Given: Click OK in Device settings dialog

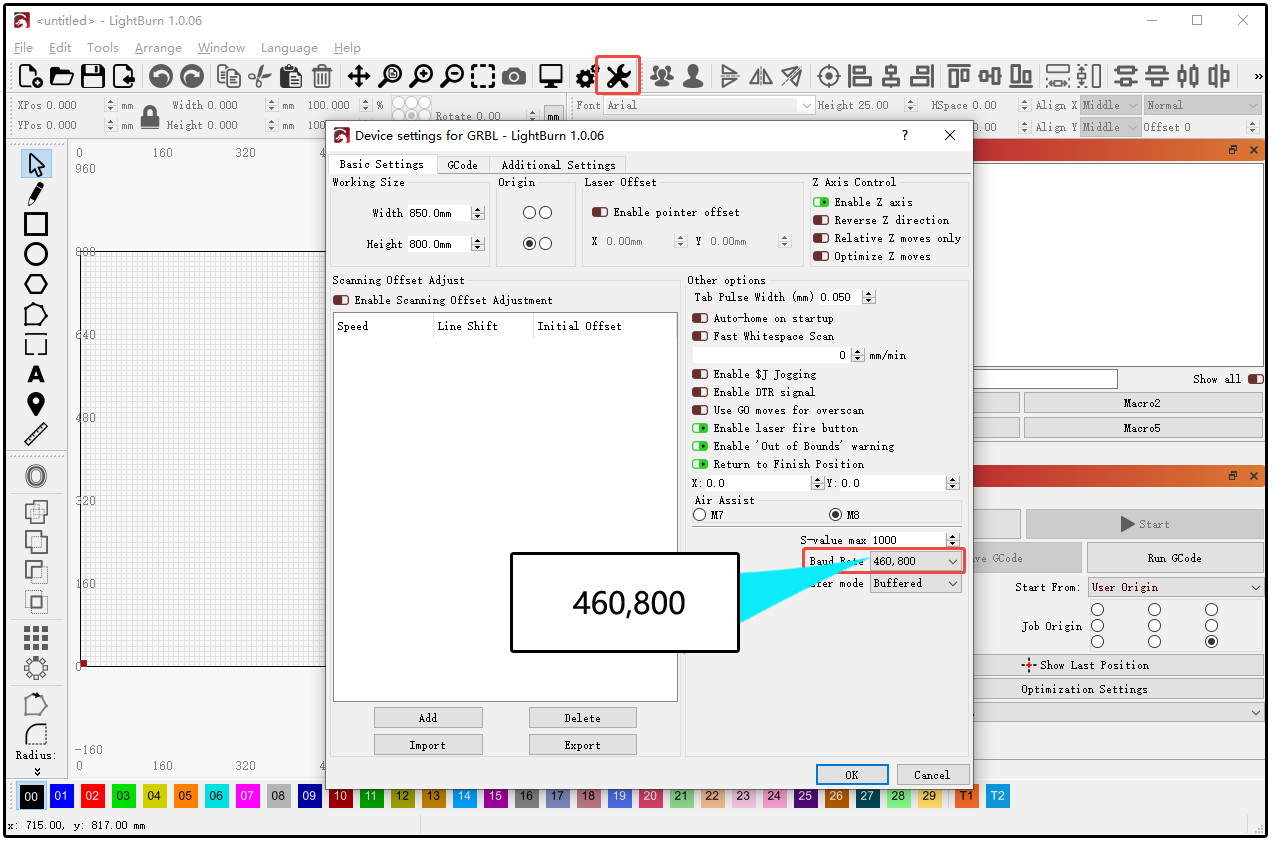Looking at the screenshot, I should coord(852,775).
